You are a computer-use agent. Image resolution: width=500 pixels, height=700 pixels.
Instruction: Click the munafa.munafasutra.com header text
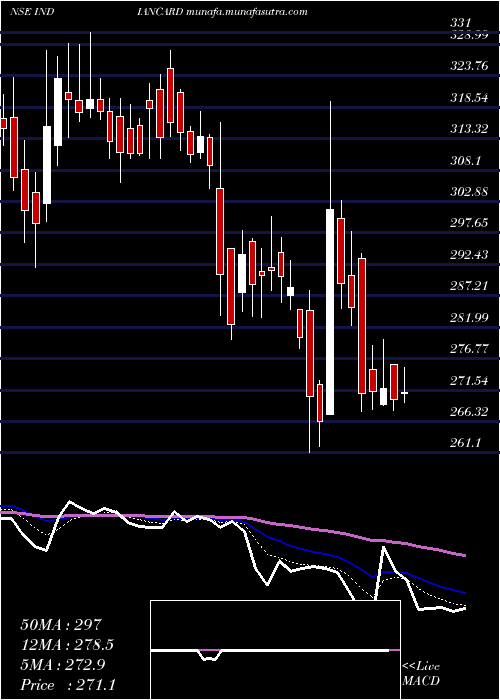(246, 12)
